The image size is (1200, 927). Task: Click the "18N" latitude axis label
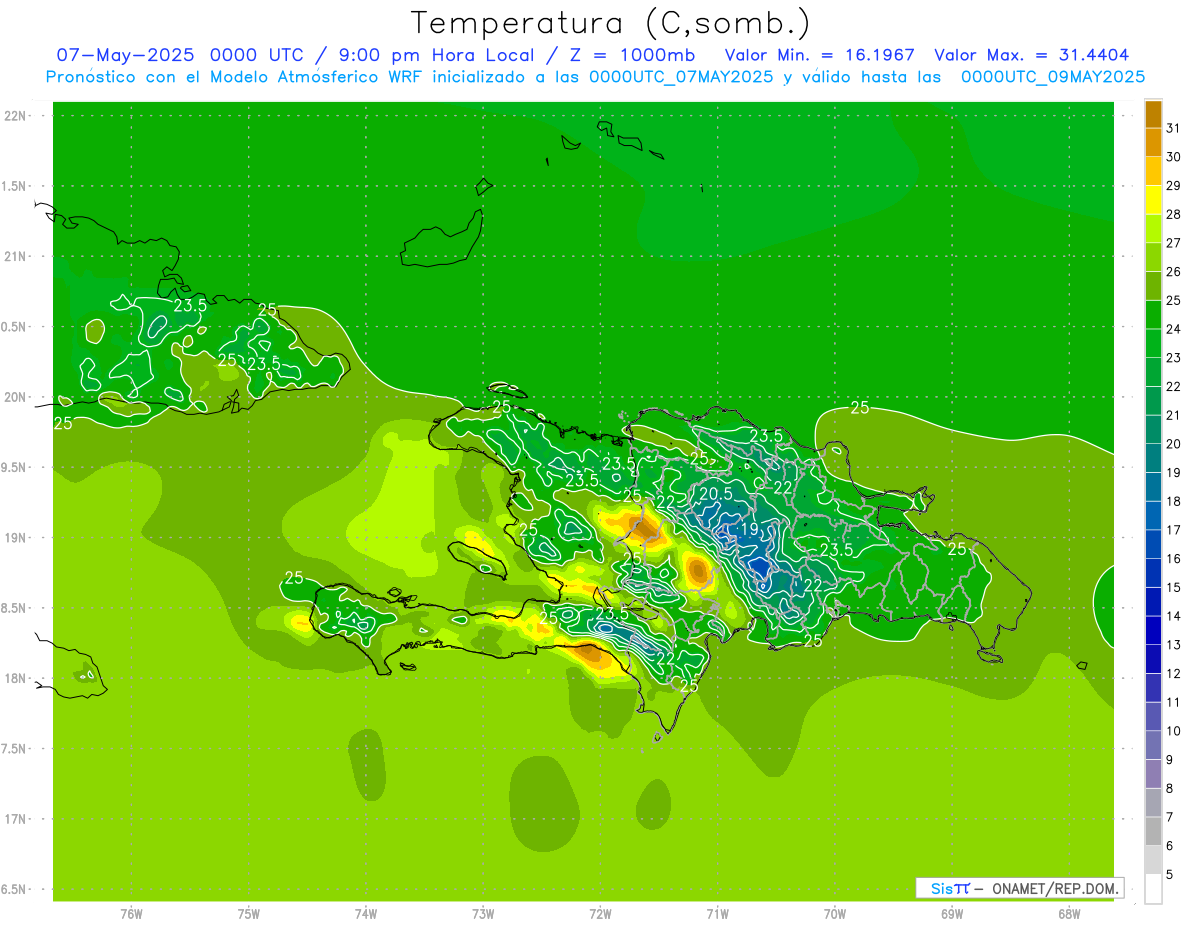click(15, 678)
